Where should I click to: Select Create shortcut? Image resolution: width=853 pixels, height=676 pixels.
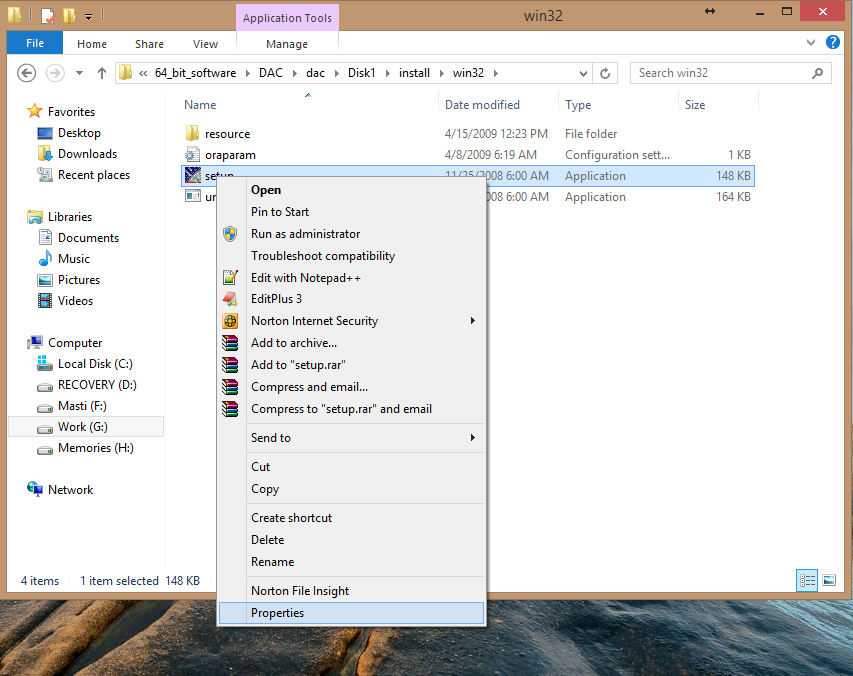click(x=351, y=518)
